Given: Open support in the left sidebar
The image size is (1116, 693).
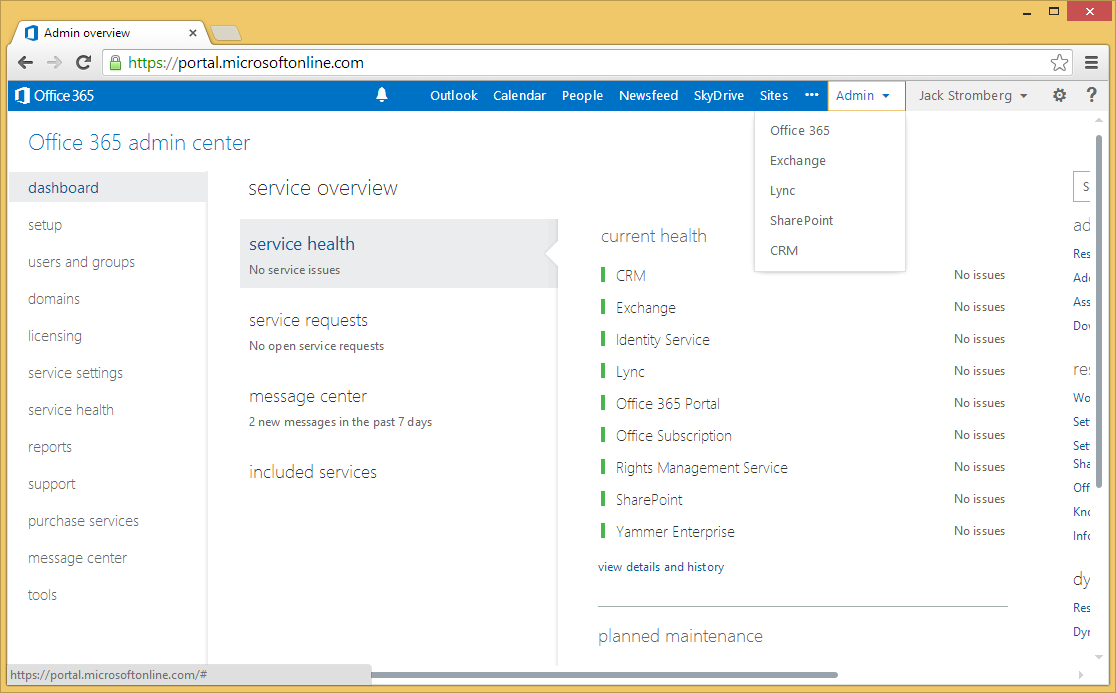Looking at the screenshot, I should pos(51,484).
